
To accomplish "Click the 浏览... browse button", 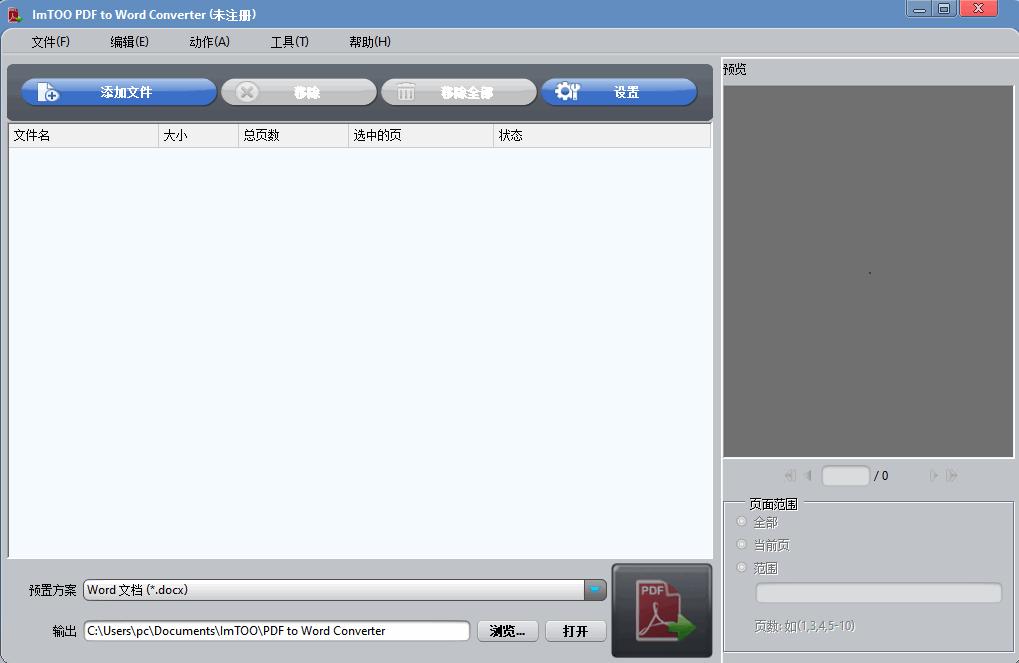I will 508,630.
